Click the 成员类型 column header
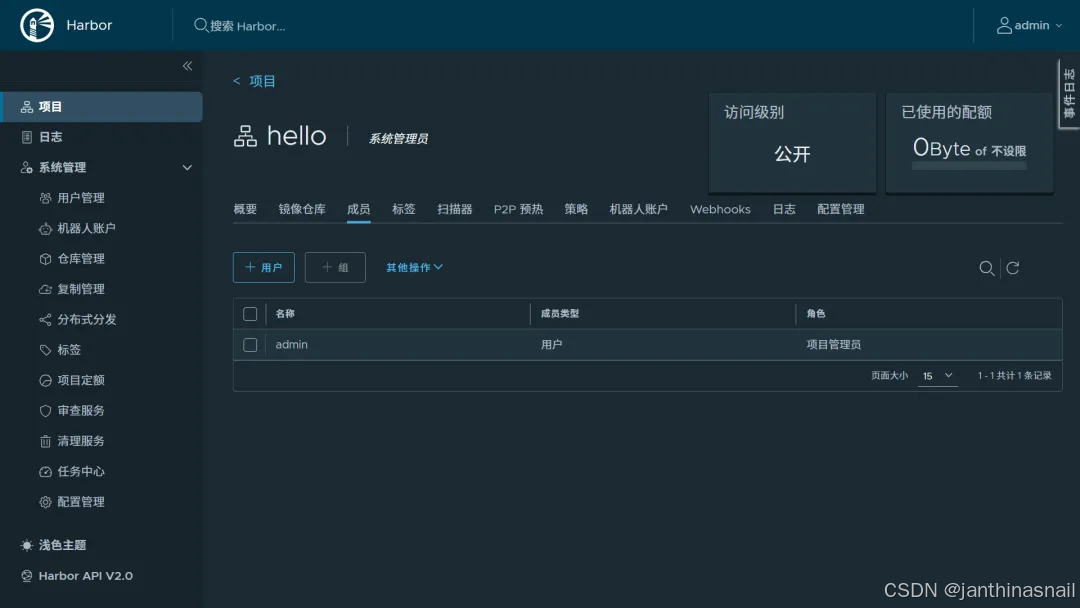The height and width of the screenshot is (608, 1080). point(559,314)
